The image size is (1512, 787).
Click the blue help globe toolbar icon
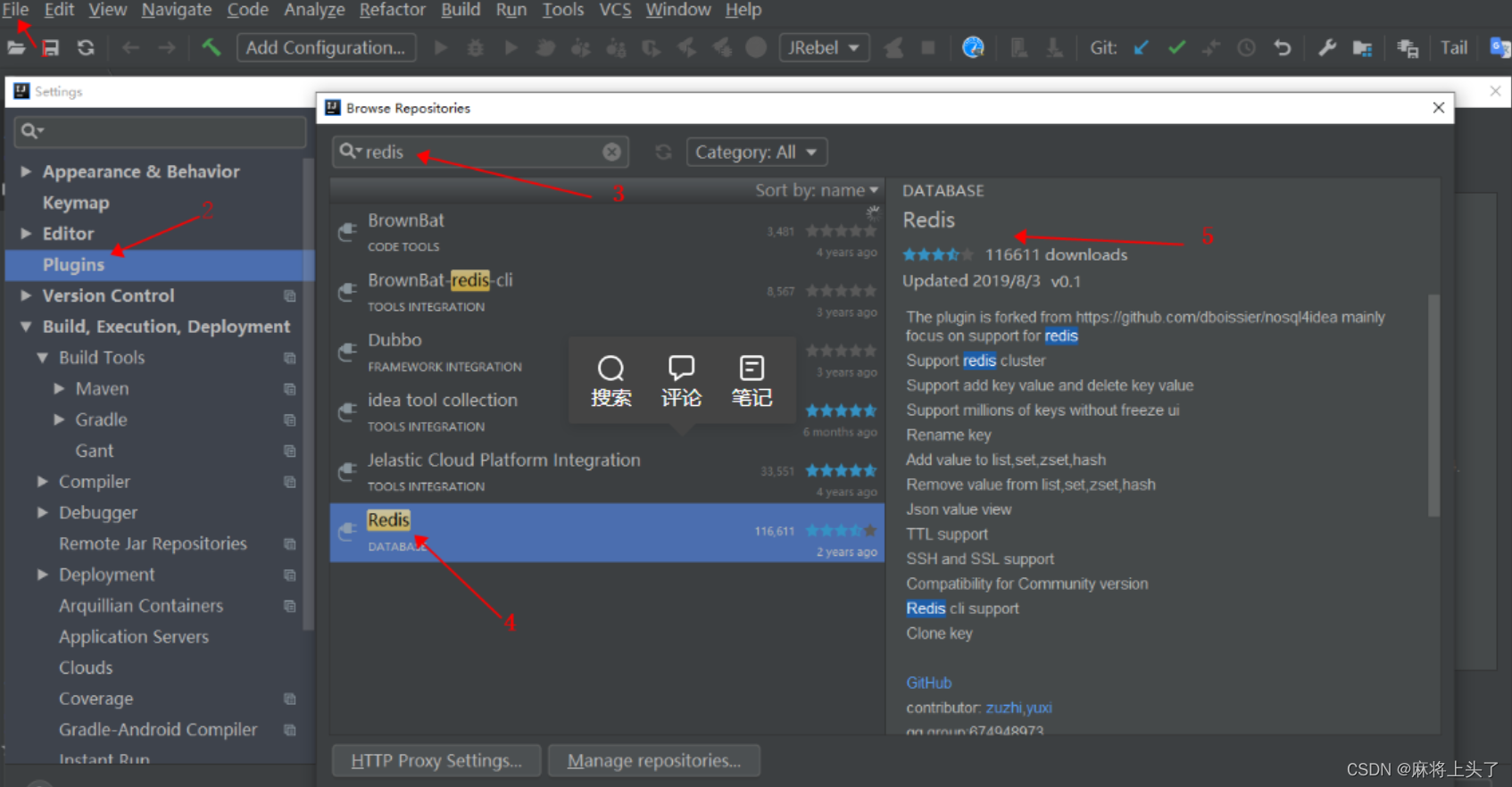click(973, 47)
